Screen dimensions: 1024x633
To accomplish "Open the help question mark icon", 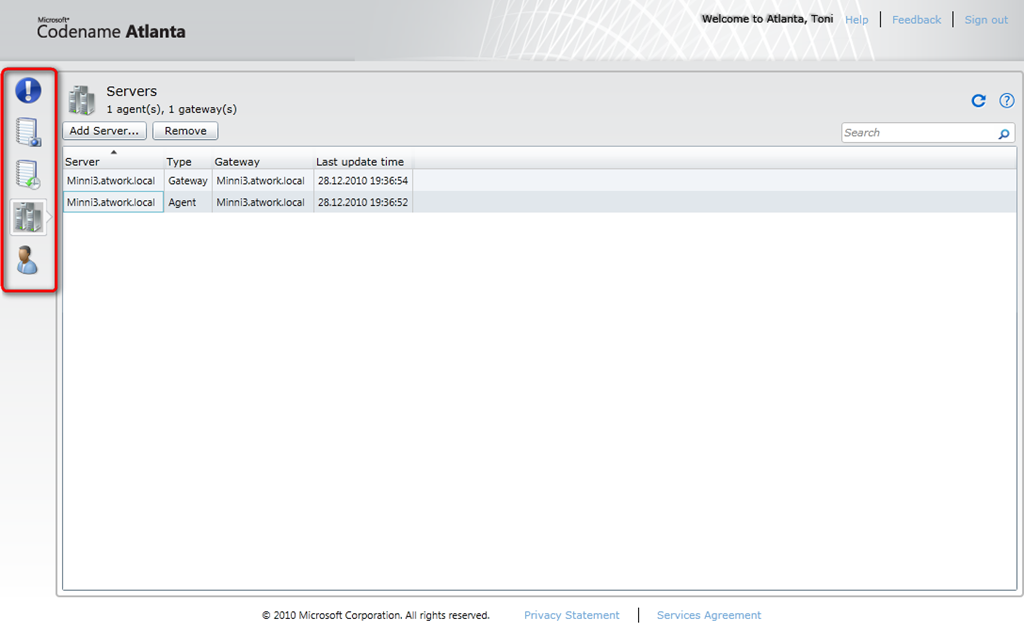I will 1006,101.
